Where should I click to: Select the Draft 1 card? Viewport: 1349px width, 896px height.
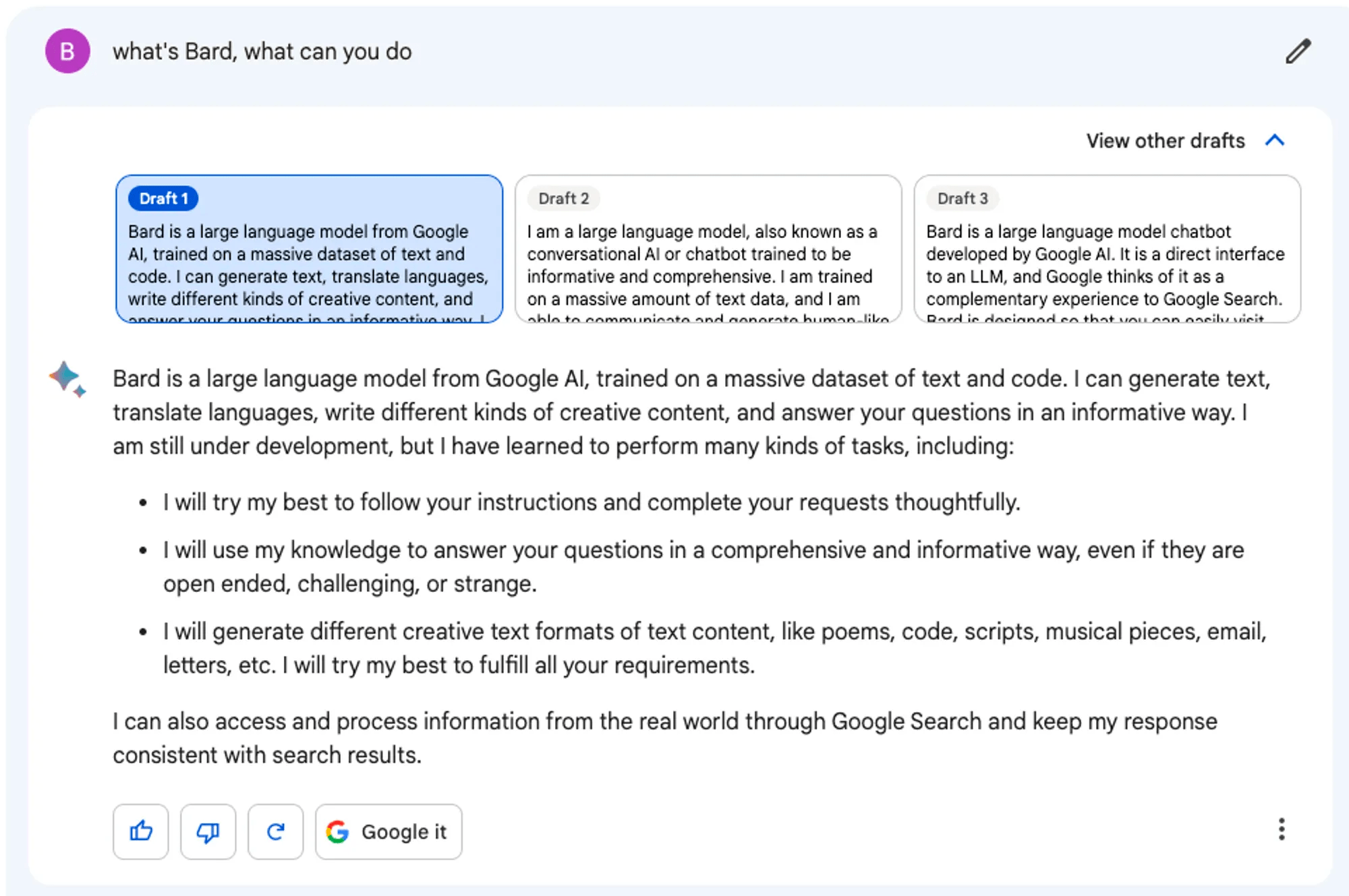coord(310,249)
